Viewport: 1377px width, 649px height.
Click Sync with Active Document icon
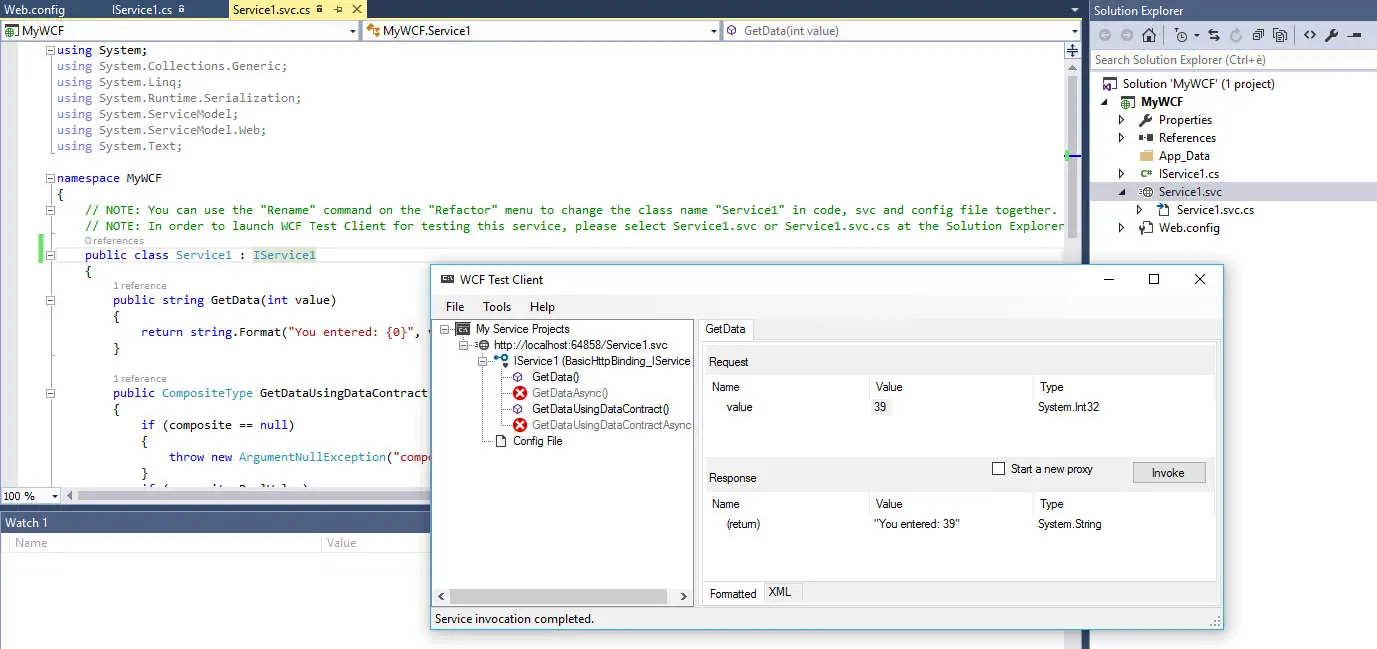click(1213, 35)
